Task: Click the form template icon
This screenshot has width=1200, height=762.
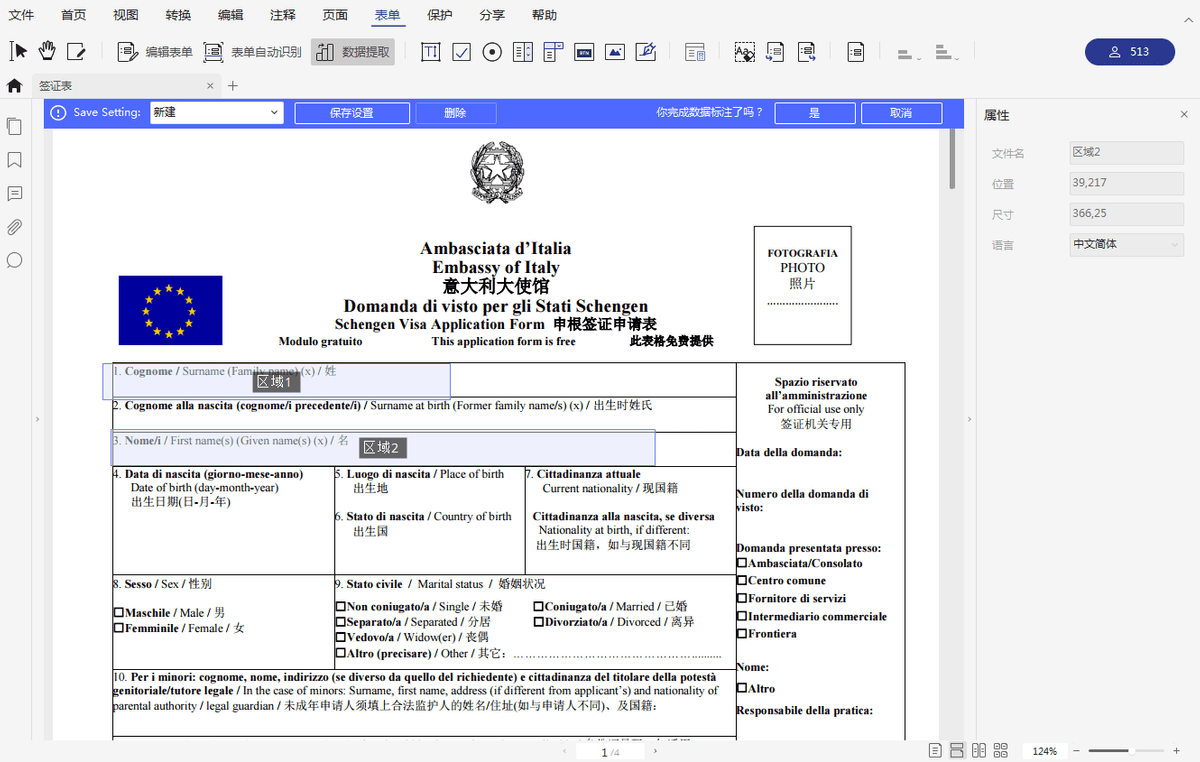Action: point(855,52)
